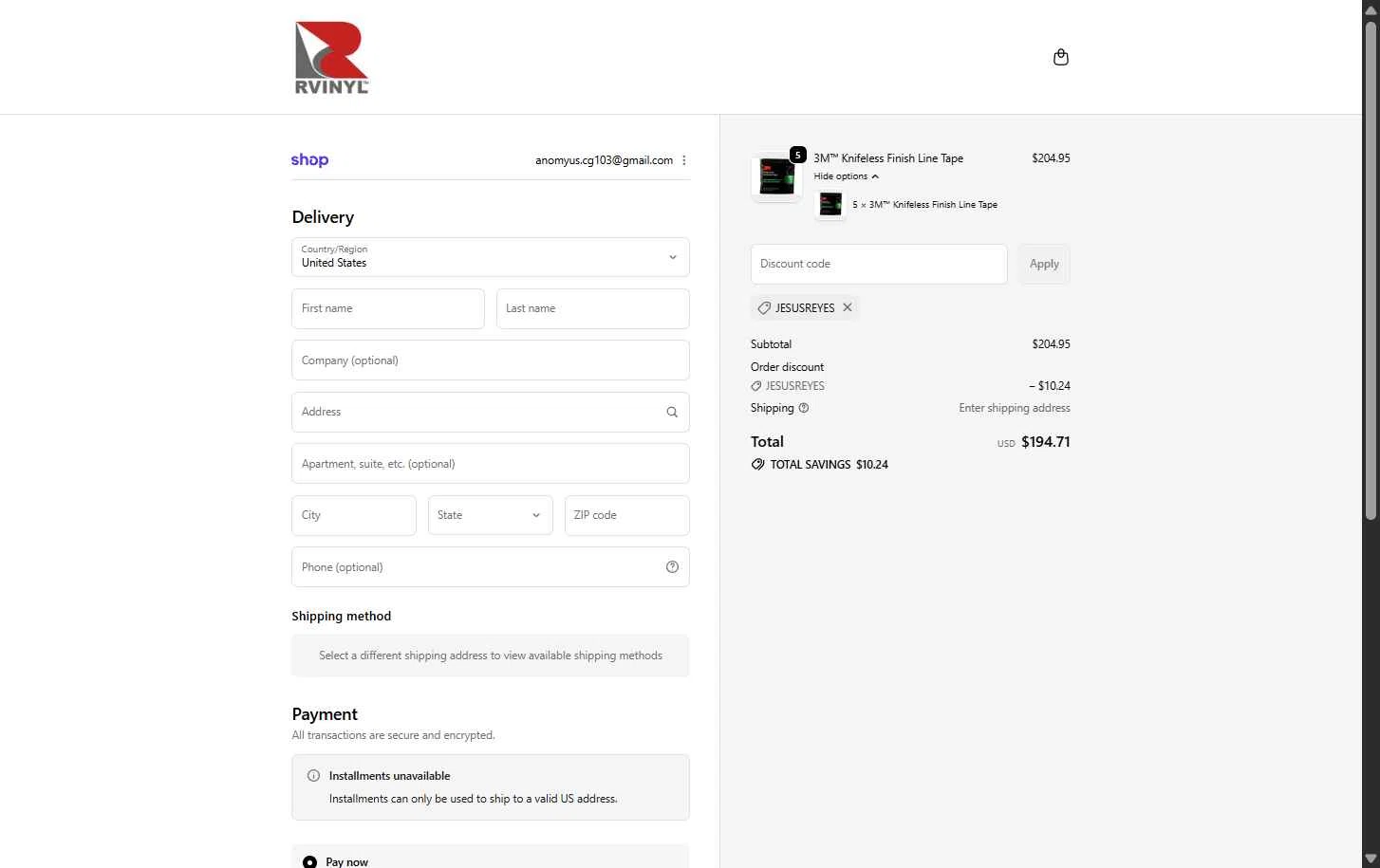1380x868 pixels.
Task: Open the Country/Region dropdown
Action: 491,257
